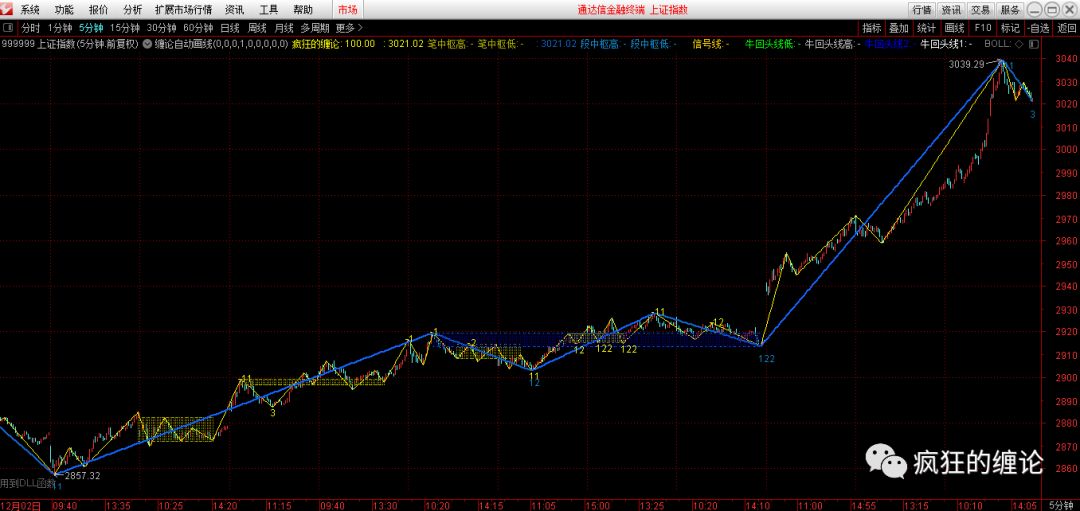Click the 3039.29 high price label

966,65
